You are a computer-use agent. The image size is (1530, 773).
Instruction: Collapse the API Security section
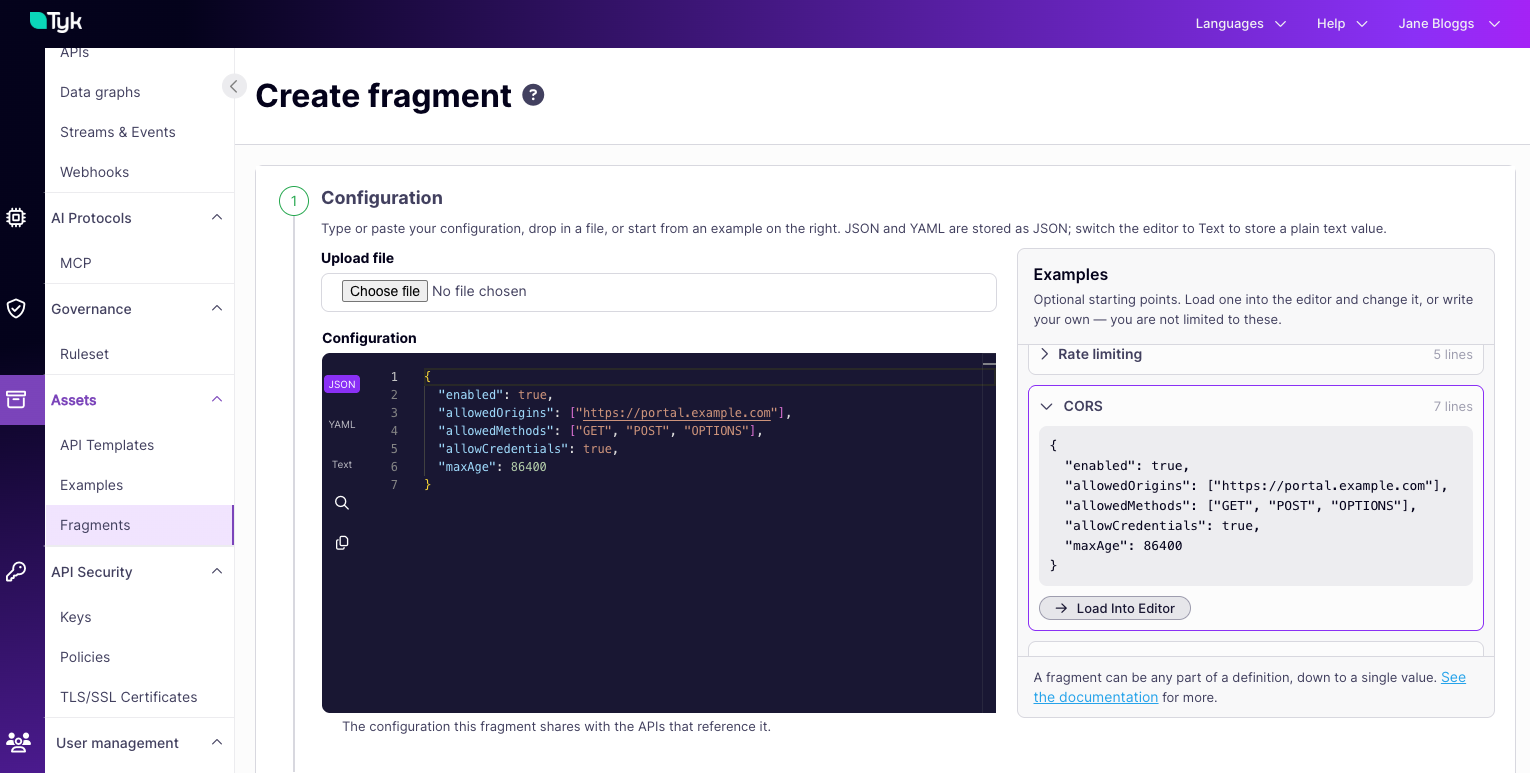point(217,571)
